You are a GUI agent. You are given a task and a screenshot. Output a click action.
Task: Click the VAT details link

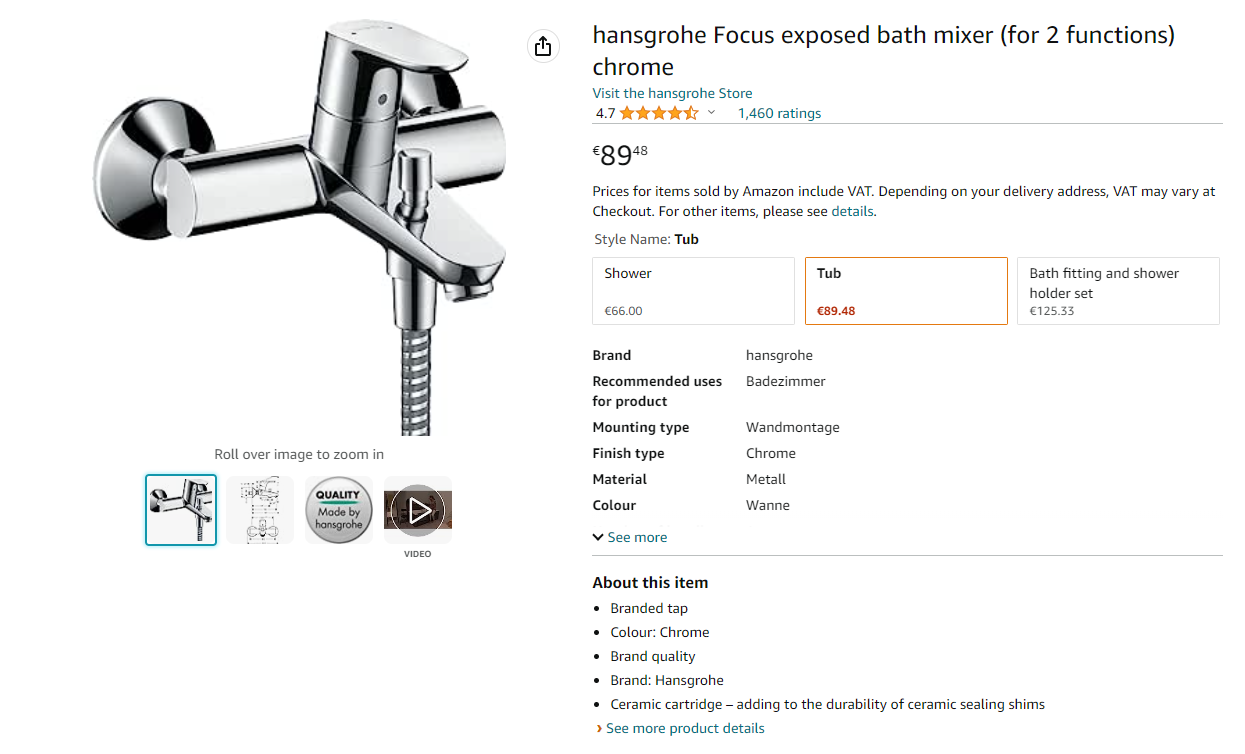(x=852, y=211)
